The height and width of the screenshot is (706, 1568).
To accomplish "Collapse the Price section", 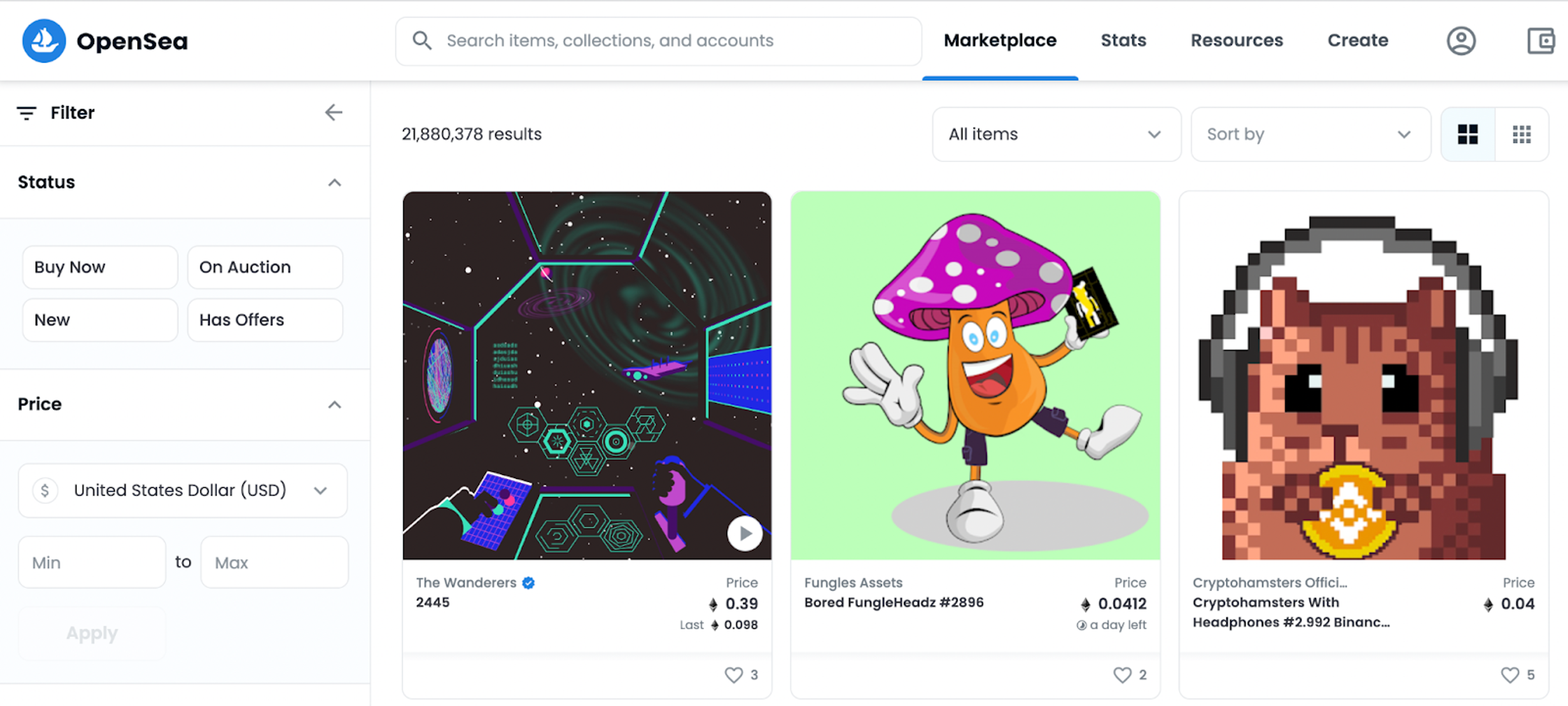I will point(334,404).
